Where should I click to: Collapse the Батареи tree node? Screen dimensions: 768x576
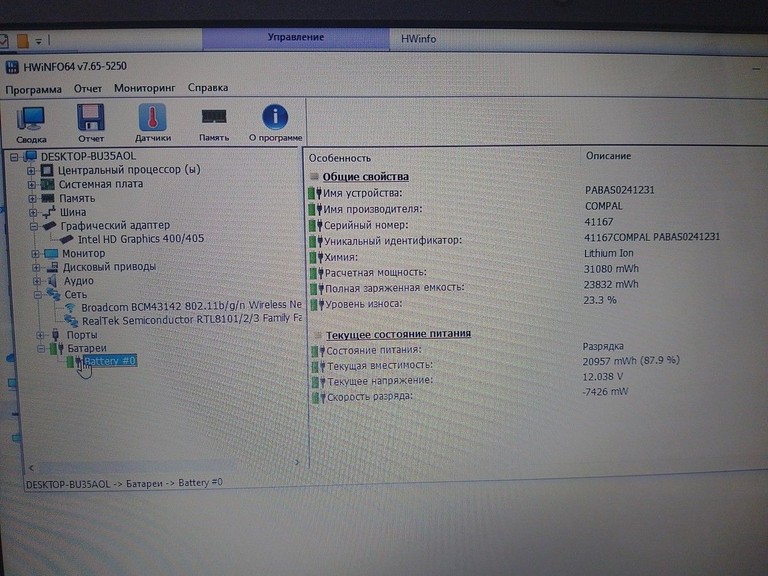(x=41, y=349)
